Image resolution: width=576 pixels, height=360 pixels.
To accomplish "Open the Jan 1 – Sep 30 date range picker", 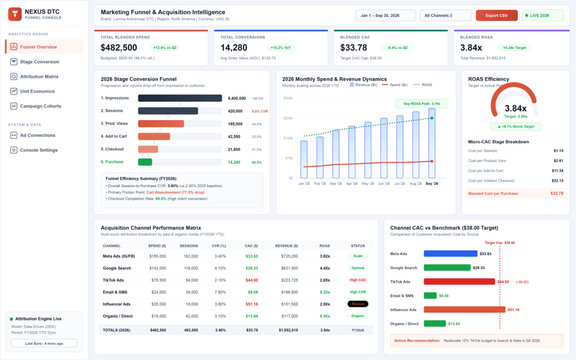I will click(386, 15).
